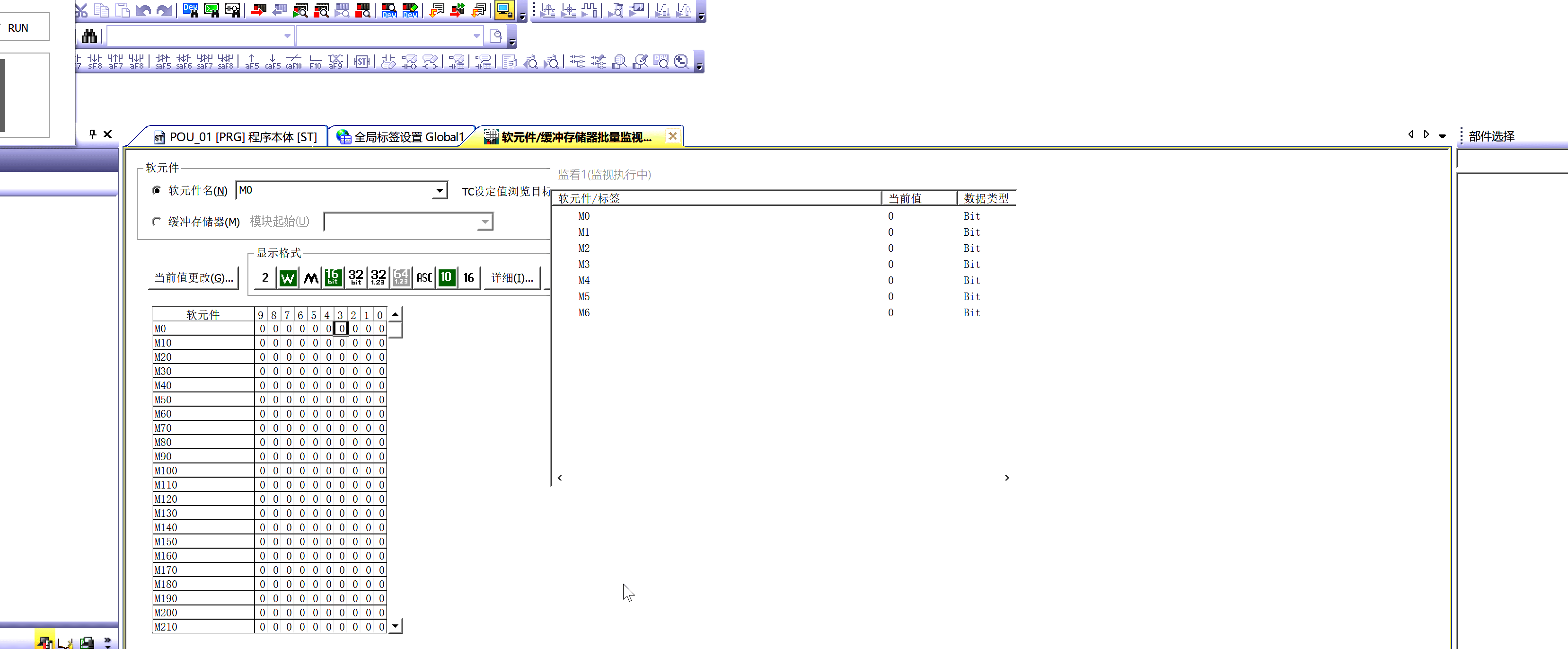Click the highlighted yellow monitor icon

[x=504, y=10]
